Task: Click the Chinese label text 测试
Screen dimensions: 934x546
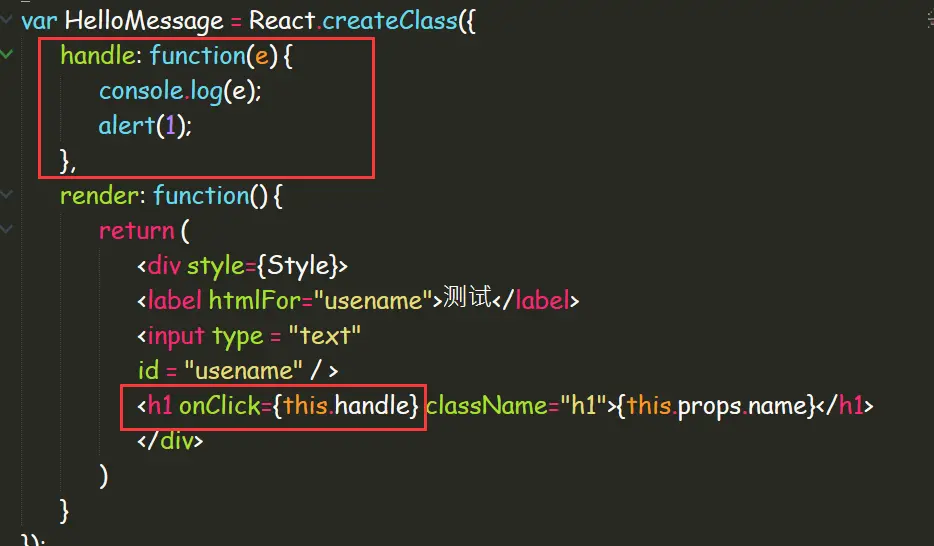Action: click(468, 297)
